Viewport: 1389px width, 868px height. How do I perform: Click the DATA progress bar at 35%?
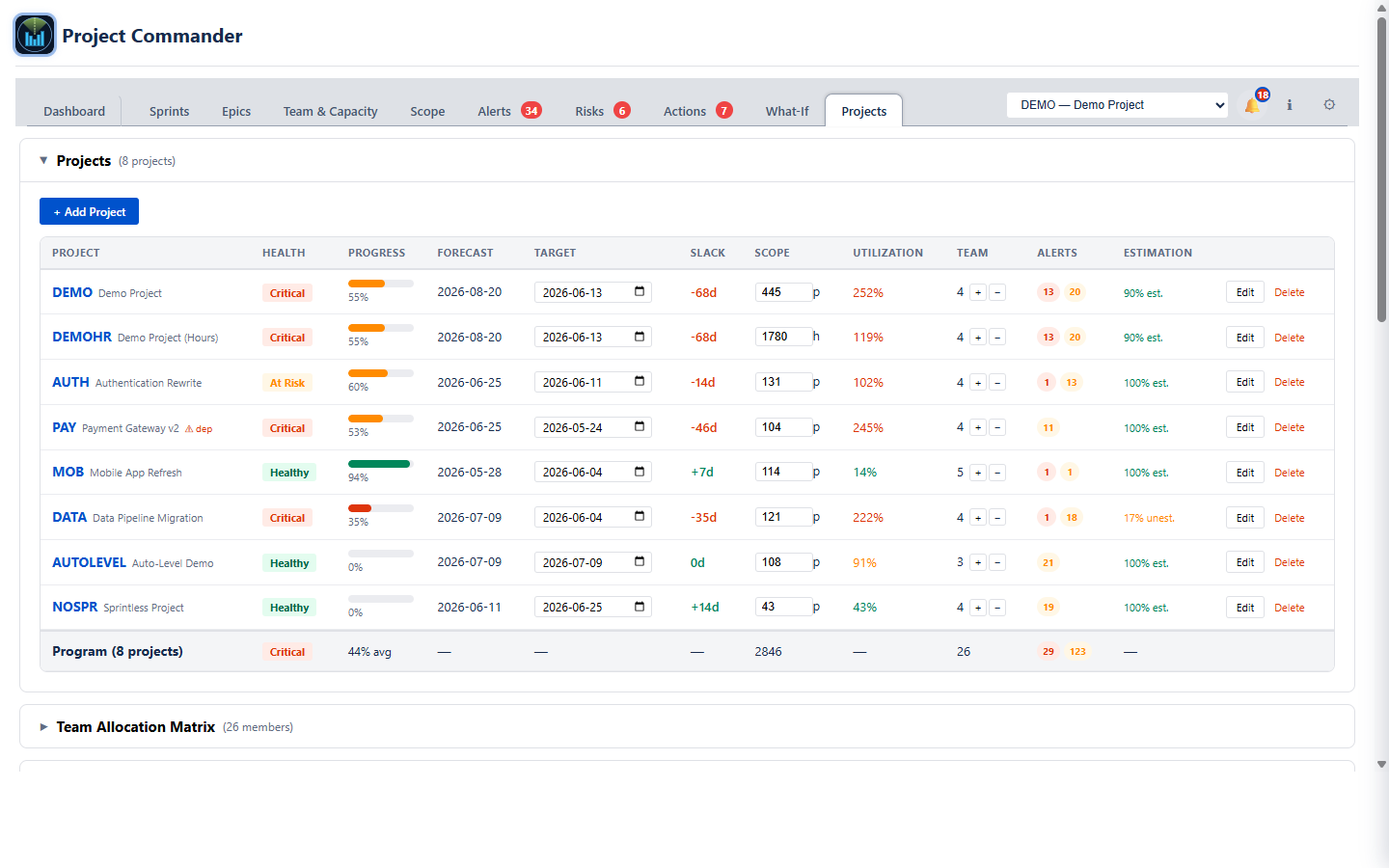[x=381, y=508]
